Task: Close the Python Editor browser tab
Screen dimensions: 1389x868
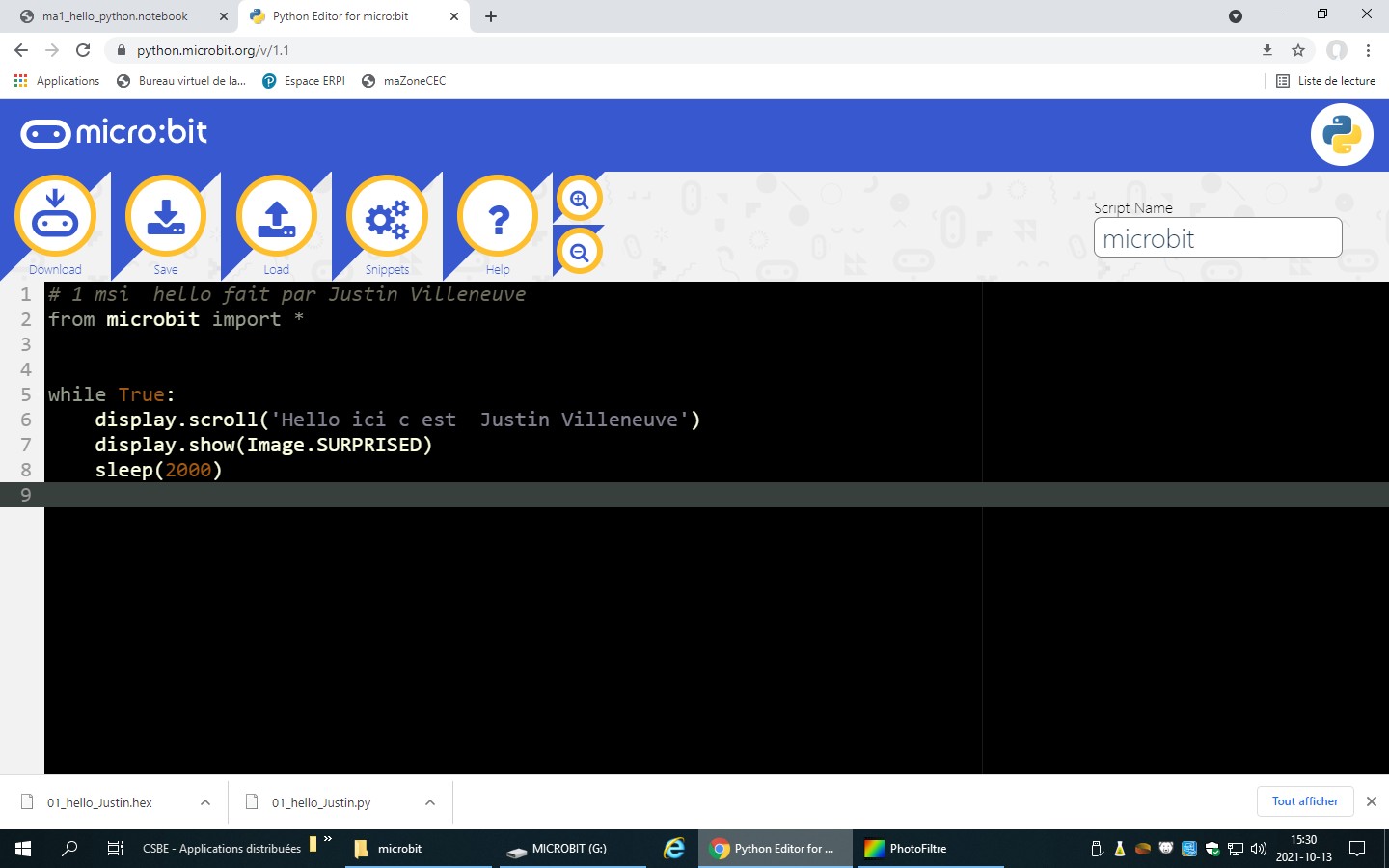Action: tap(454, 16)
